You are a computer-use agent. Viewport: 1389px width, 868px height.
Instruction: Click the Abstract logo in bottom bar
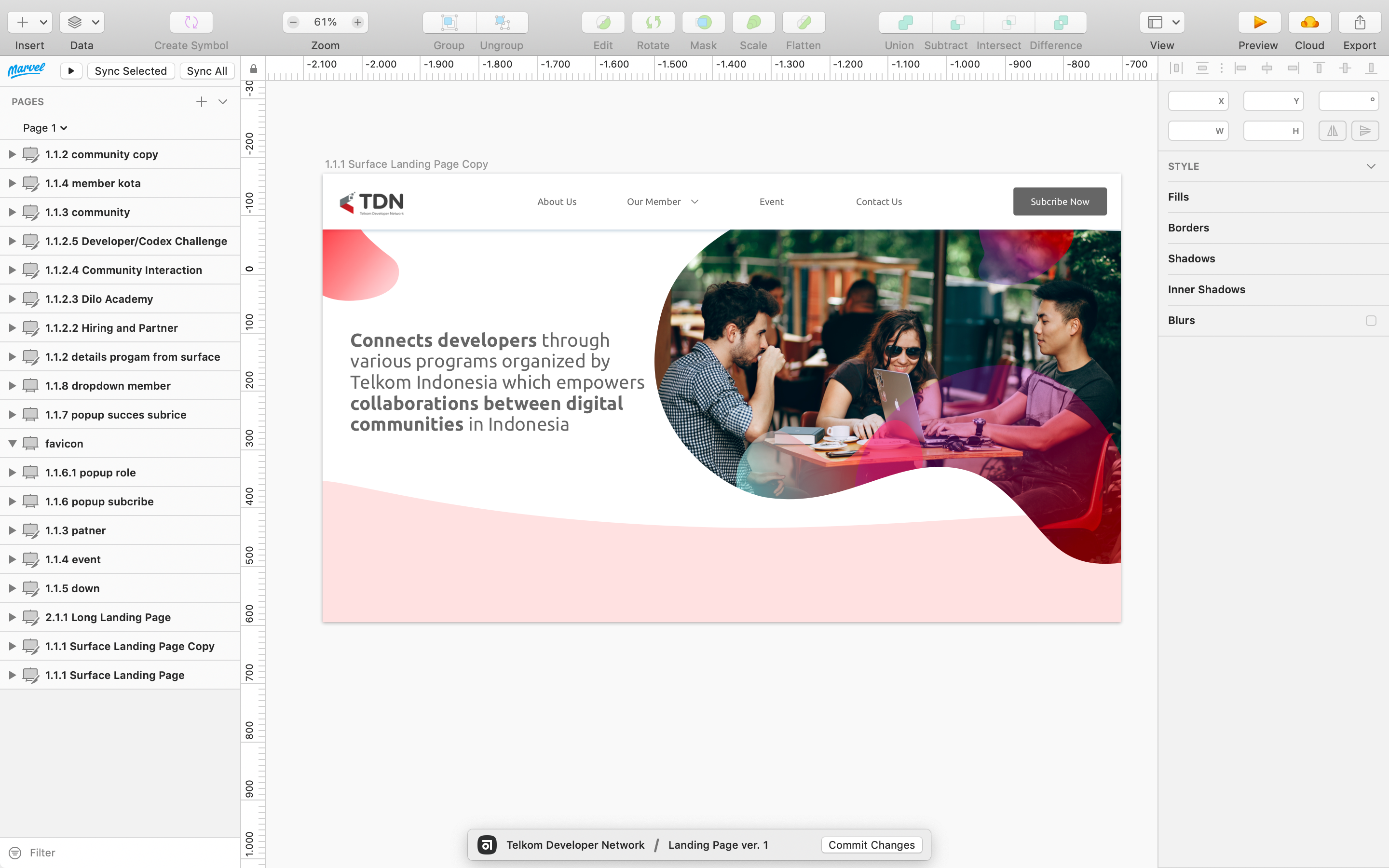[x=487, y=844]
